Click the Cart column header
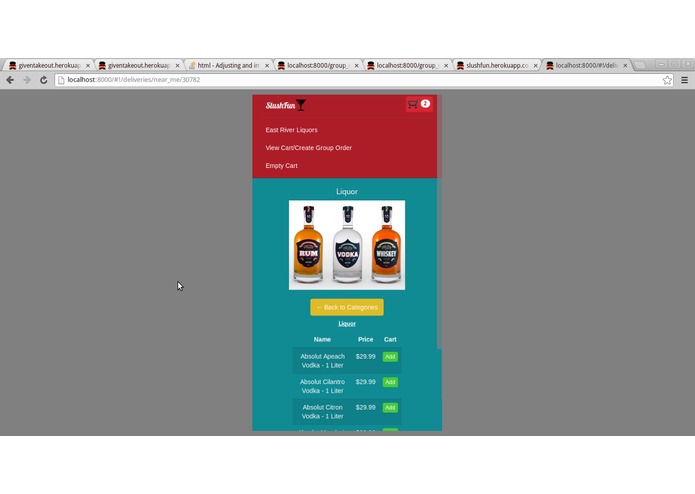This screenshot has height=494, width=695. [x=390, y=339]
